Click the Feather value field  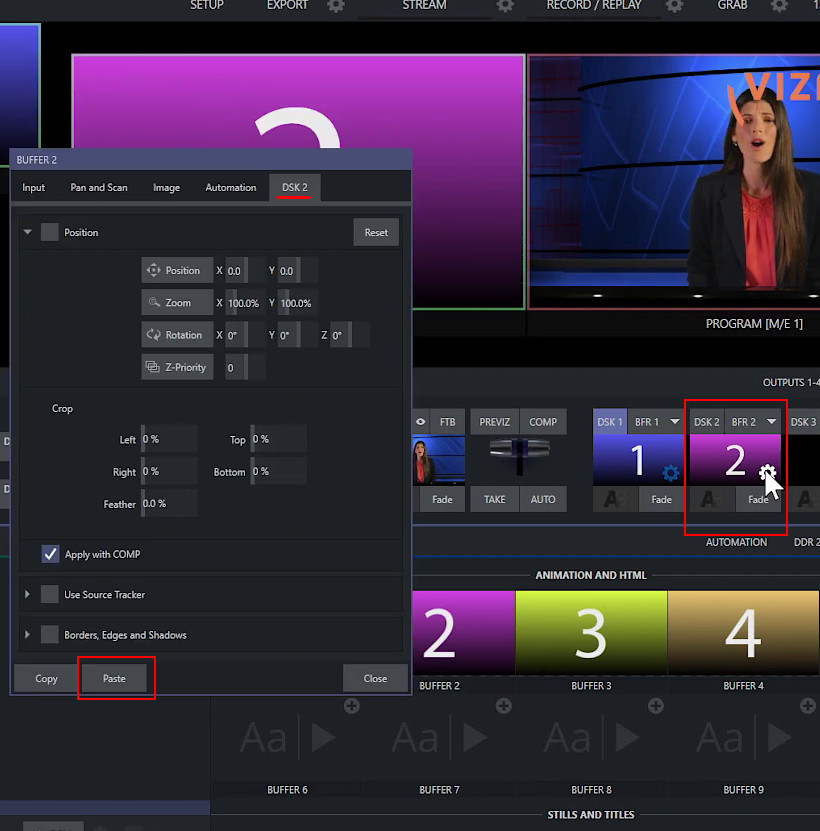pos(169,503)
